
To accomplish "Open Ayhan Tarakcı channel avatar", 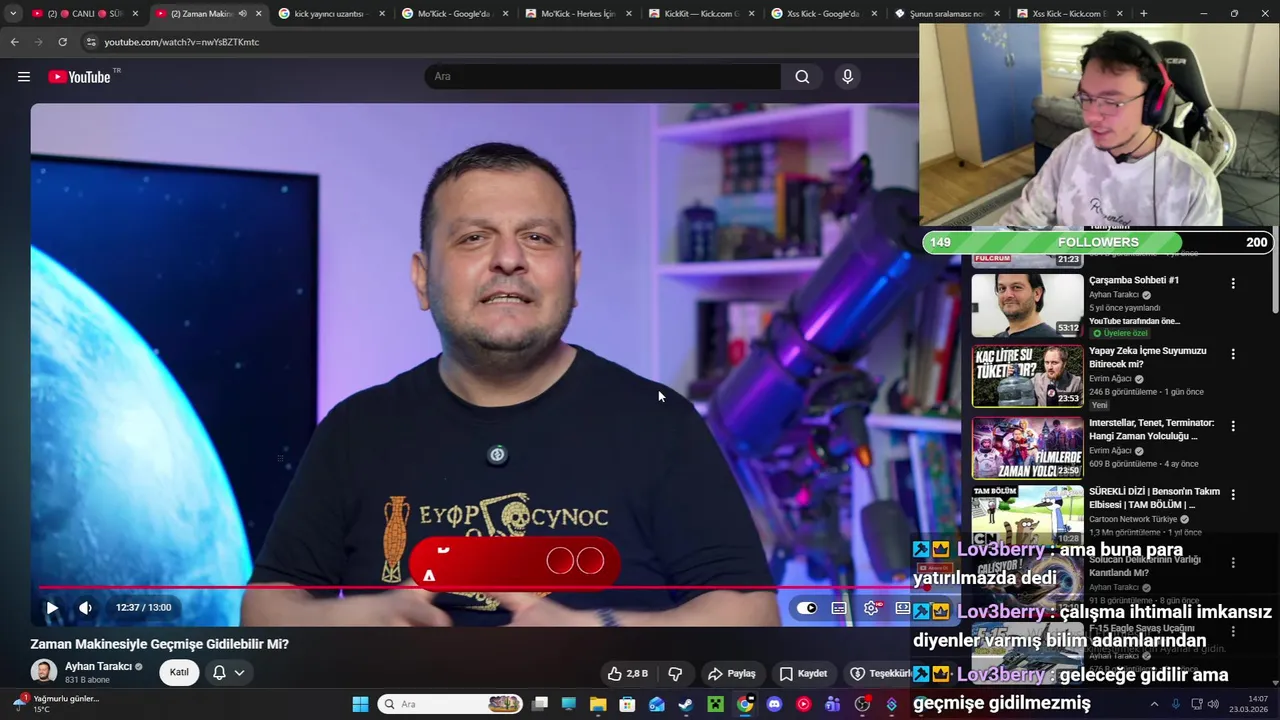I will click(44, 672).
